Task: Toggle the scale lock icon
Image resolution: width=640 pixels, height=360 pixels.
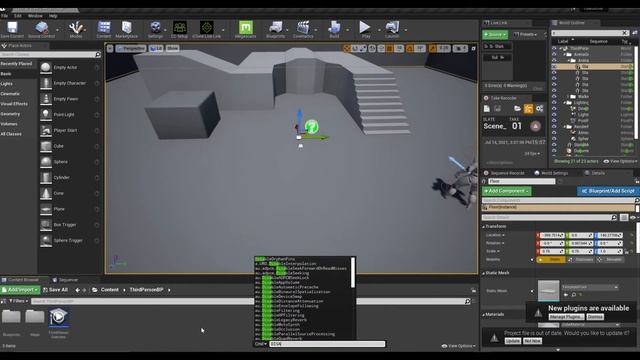Action: click(x=626, y=251)
